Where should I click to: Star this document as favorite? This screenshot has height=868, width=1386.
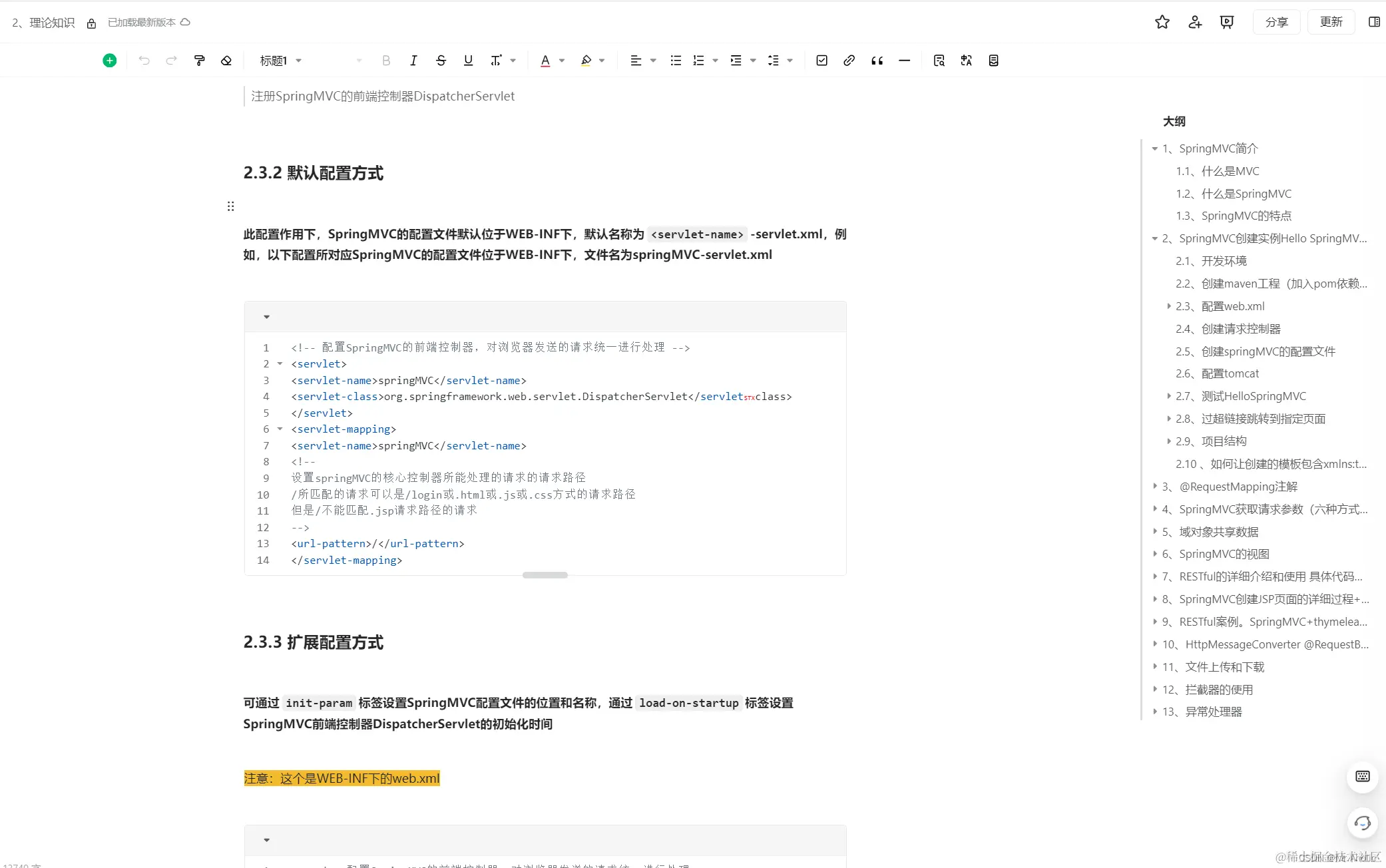[1162, 22]
